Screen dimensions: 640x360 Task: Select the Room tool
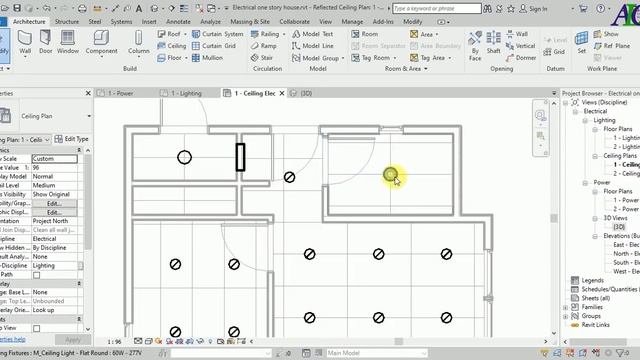[x=365, y=34]
